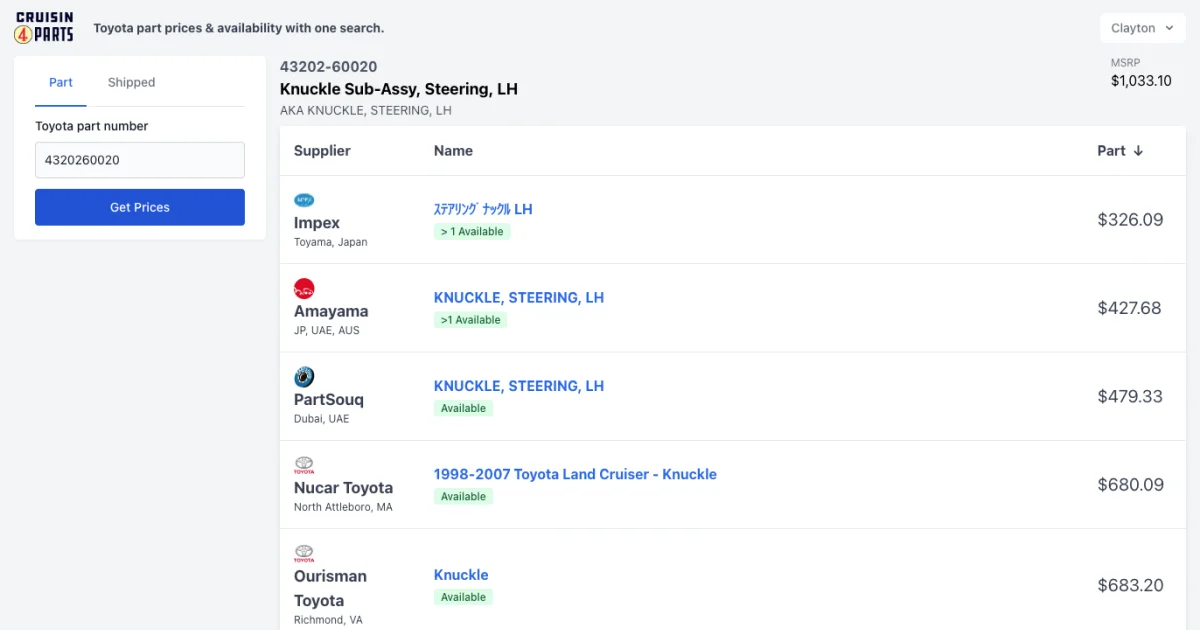1200x630 pixels.
Task: Open Amayama KNUCKLE, STEERING, LH link
Action: tap(518, 297)
